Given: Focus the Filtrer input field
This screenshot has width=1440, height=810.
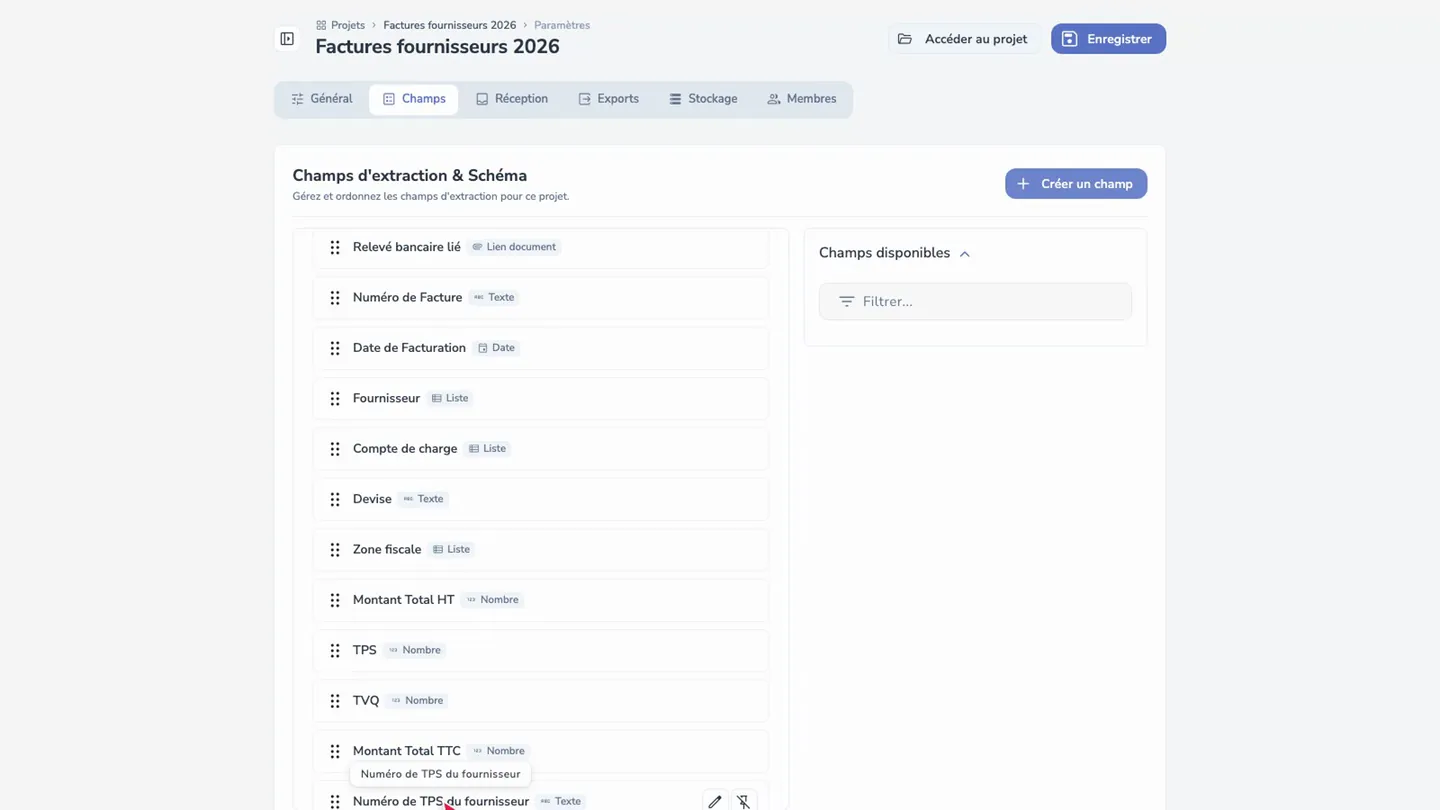Looking at the screenshot, I should pos(975,301).
